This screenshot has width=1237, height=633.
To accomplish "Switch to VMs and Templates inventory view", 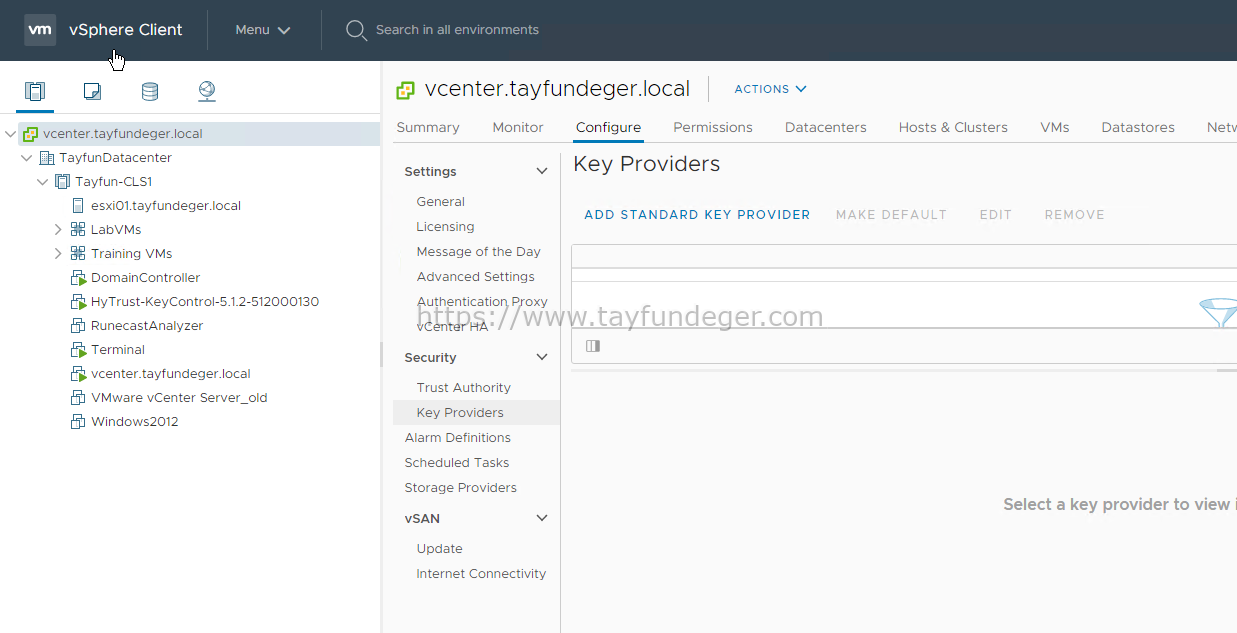I will [92, 92].
